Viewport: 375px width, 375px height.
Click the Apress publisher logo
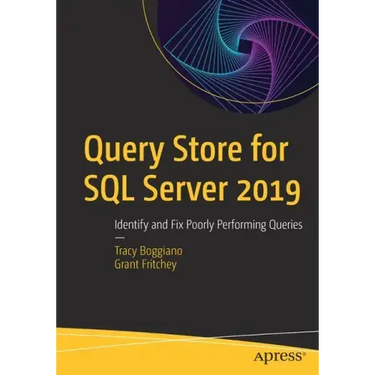tap(279, 357)
